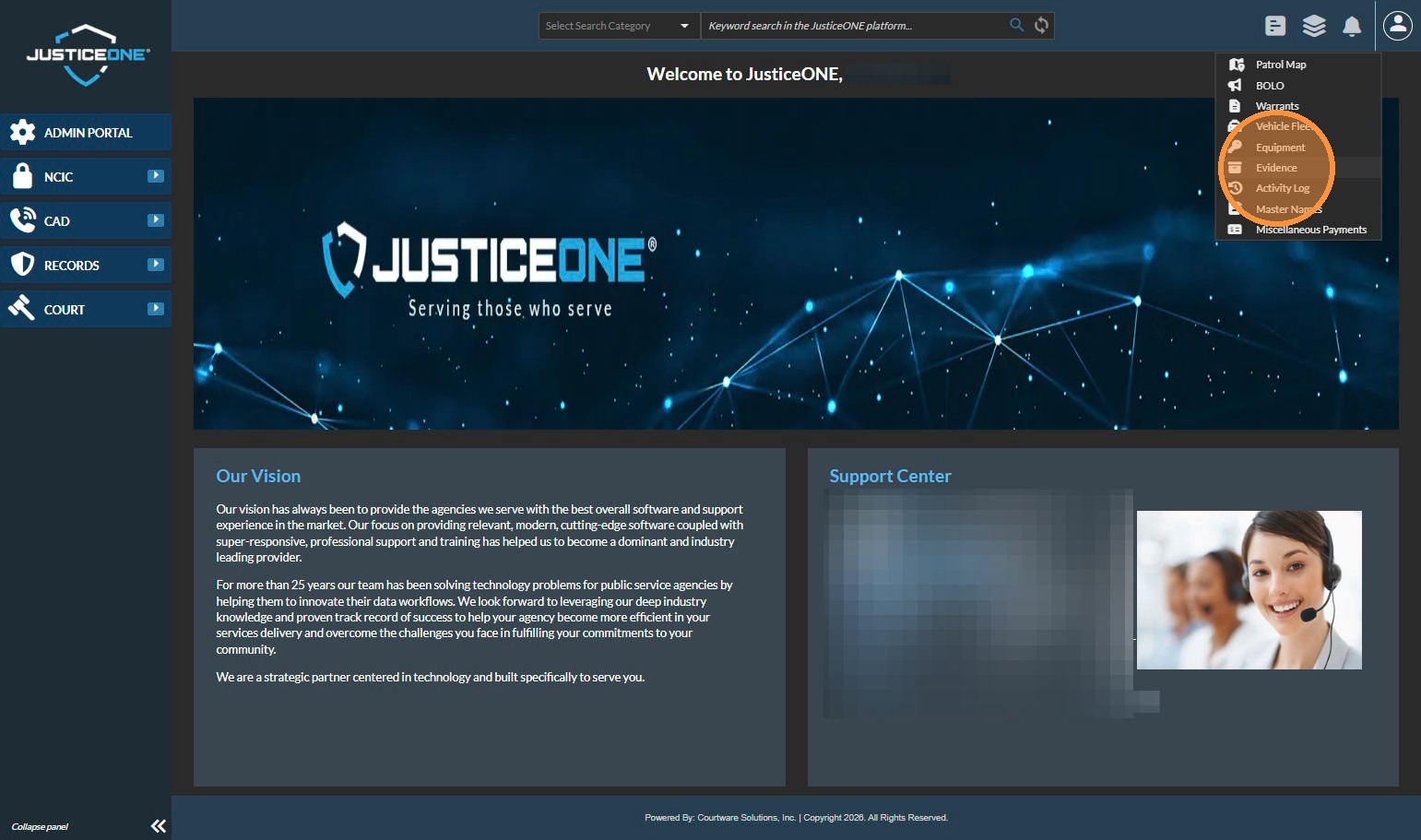Click the 'Our Vision' heading
Screen dimensions: 1421x840
tap(258, 476)
